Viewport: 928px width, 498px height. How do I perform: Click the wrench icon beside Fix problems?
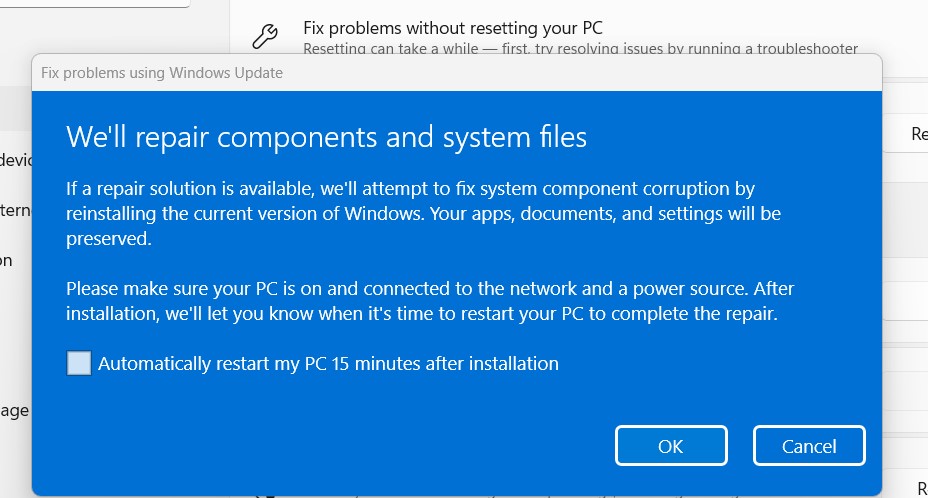tap(264, 37)
